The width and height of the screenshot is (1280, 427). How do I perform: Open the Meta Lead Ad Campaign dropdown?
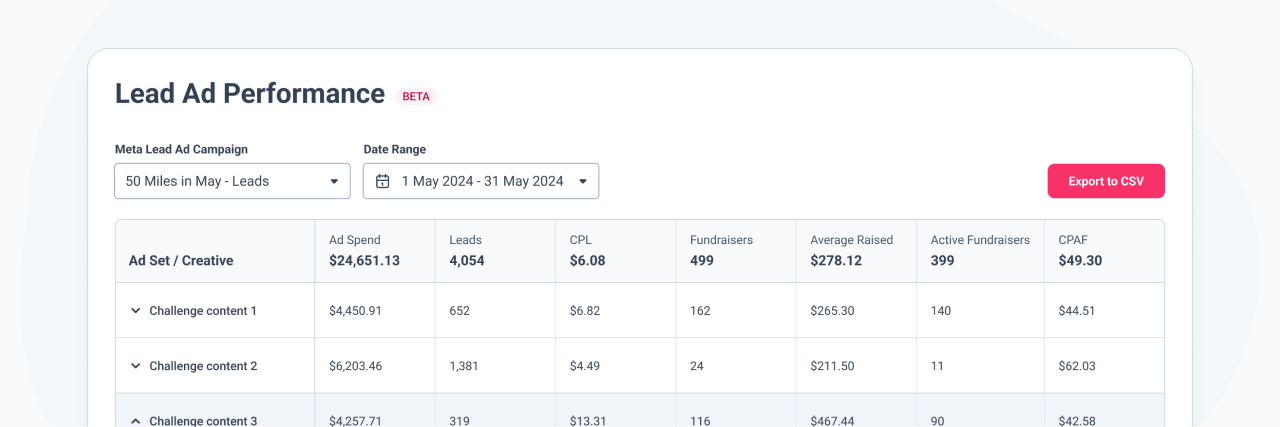pyautogui.click(x=232, y=181)
